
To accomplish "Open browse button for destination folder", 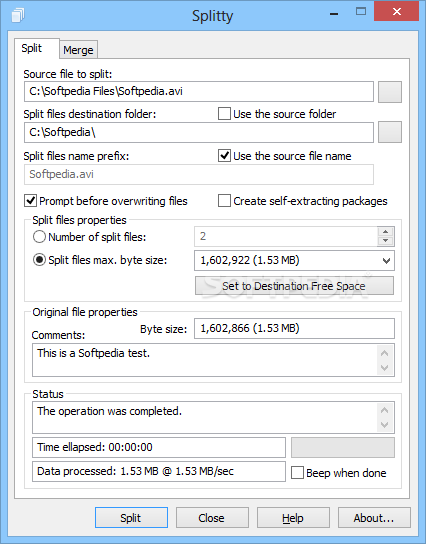I will (390, 132).
